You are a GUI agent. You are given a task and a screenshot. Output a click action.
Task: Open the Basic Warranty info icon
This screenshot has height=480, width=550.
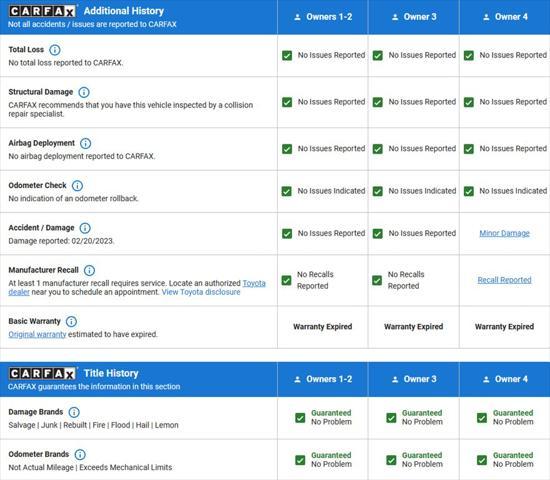[x=72, y=321]
